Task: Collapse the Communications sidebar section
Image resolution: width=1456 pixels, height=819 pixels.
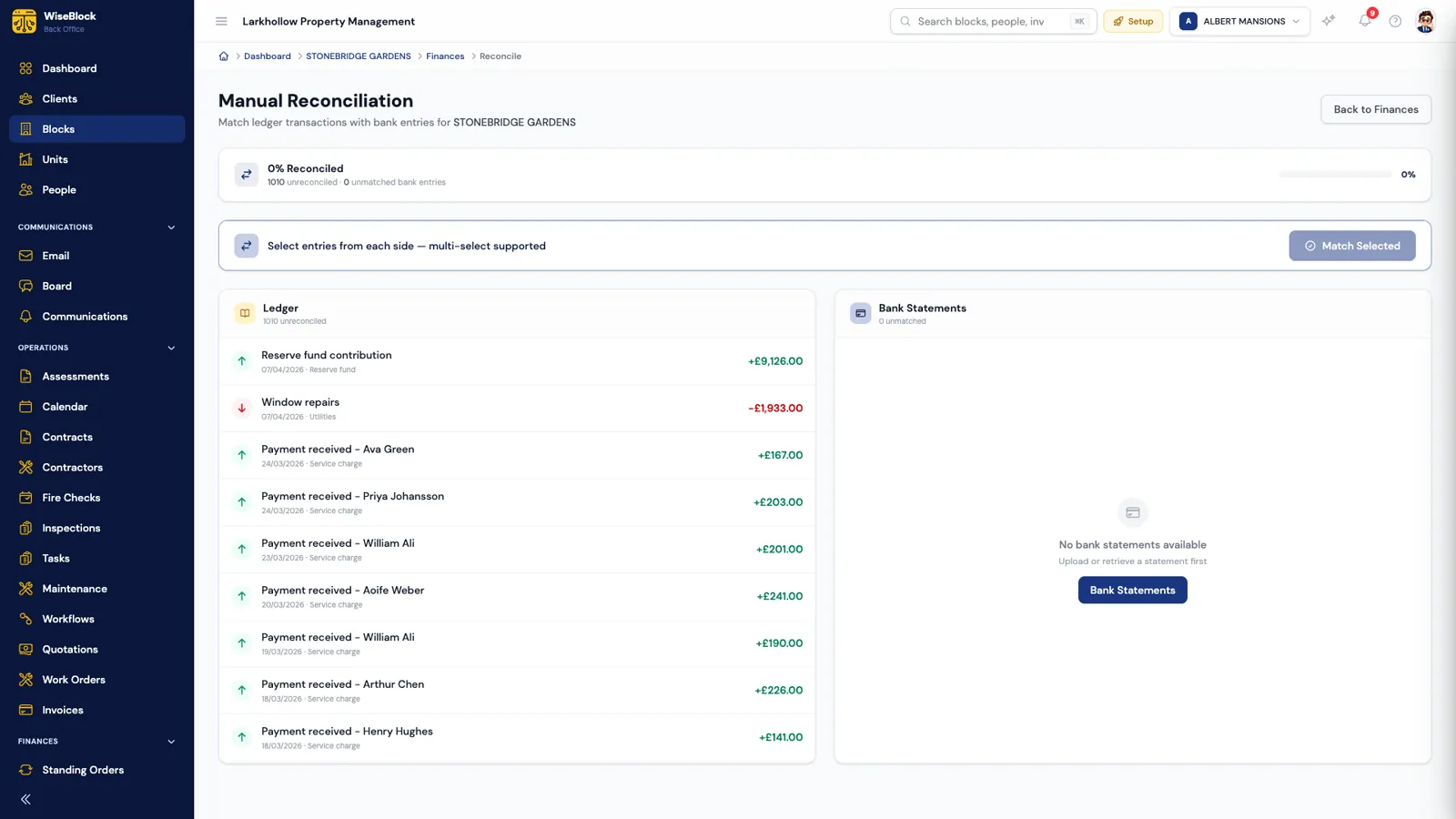Action: (x=171, y=227)
